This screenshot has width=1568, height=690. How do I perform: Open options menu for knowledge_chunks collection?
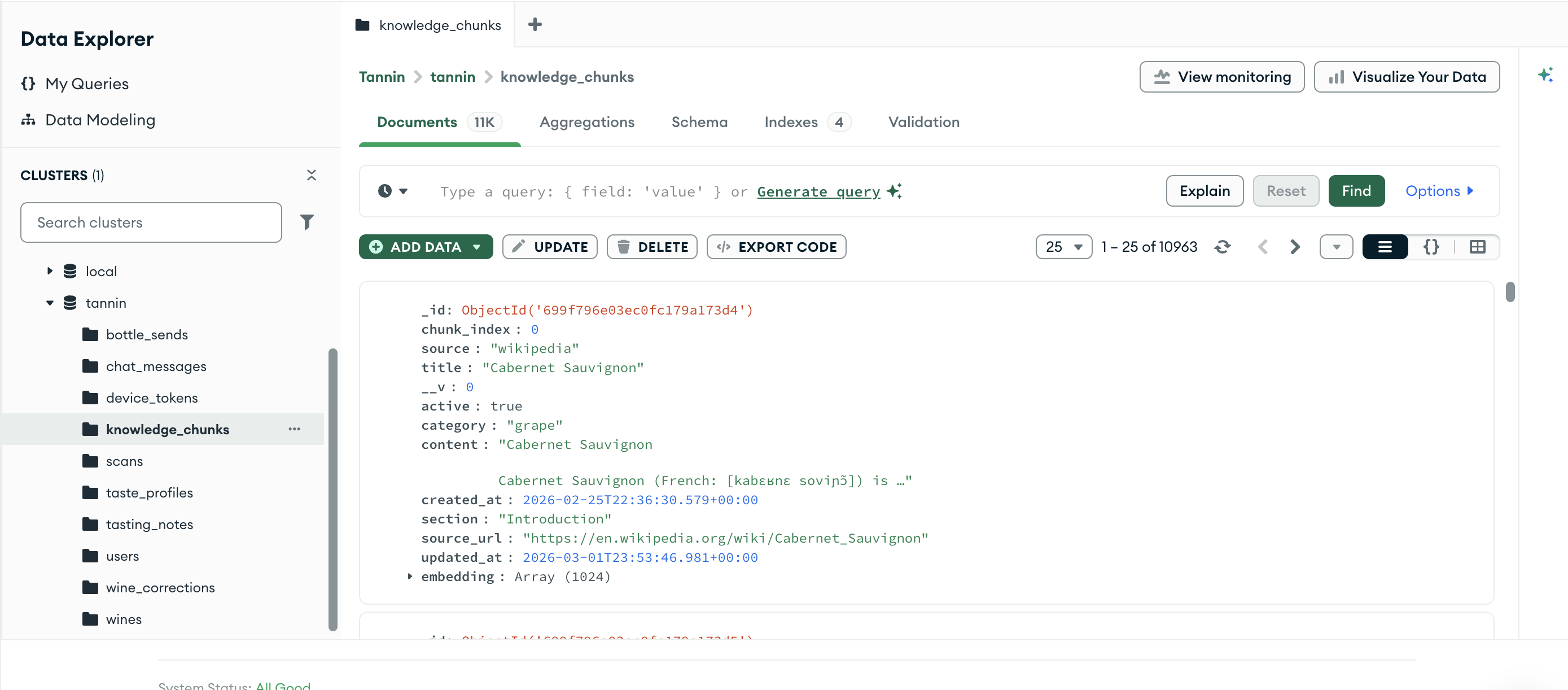click(295, 429)
